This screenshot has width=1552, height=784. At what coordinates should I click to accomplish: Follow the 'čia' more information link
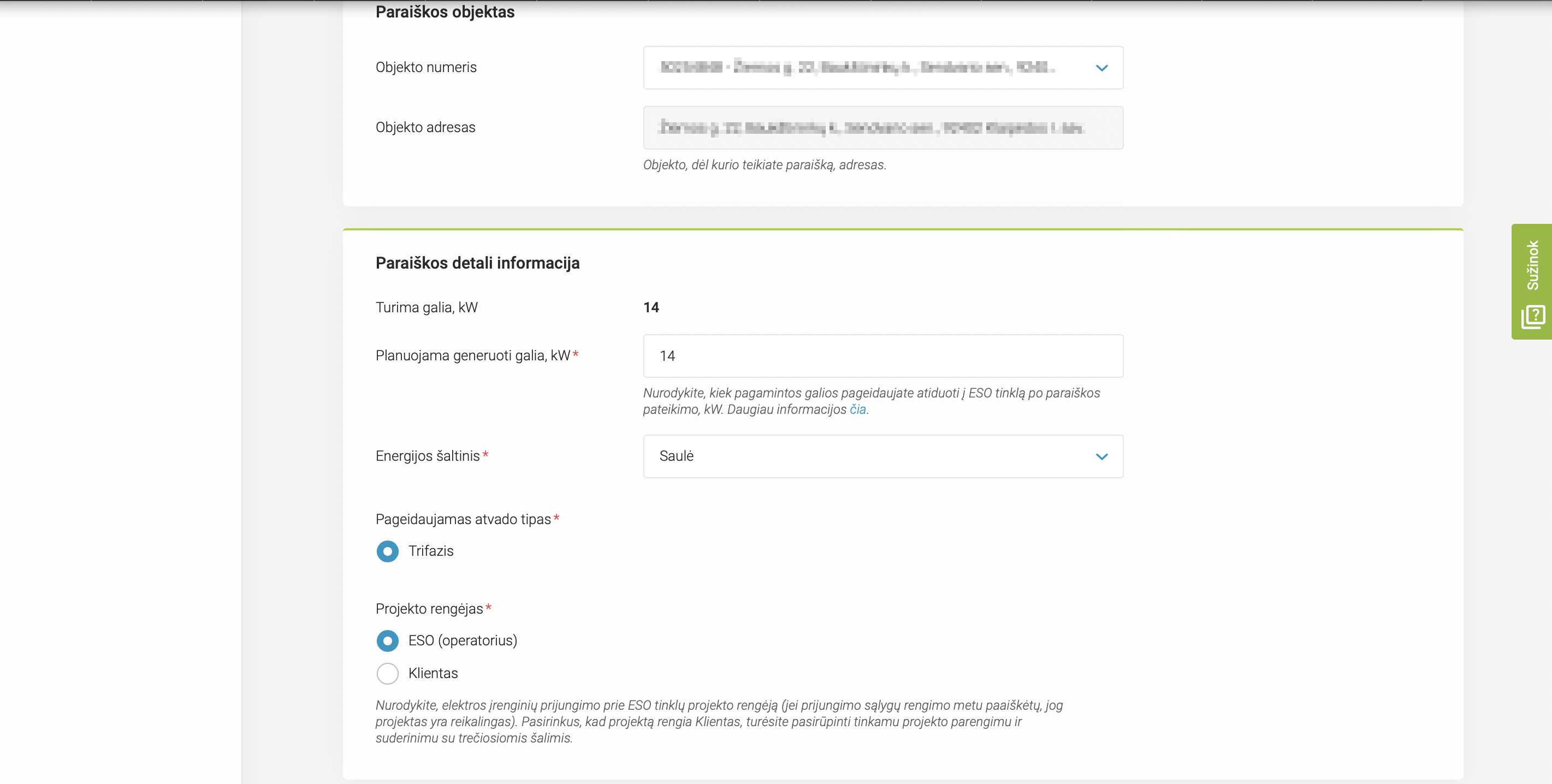(x=857, y=409)
